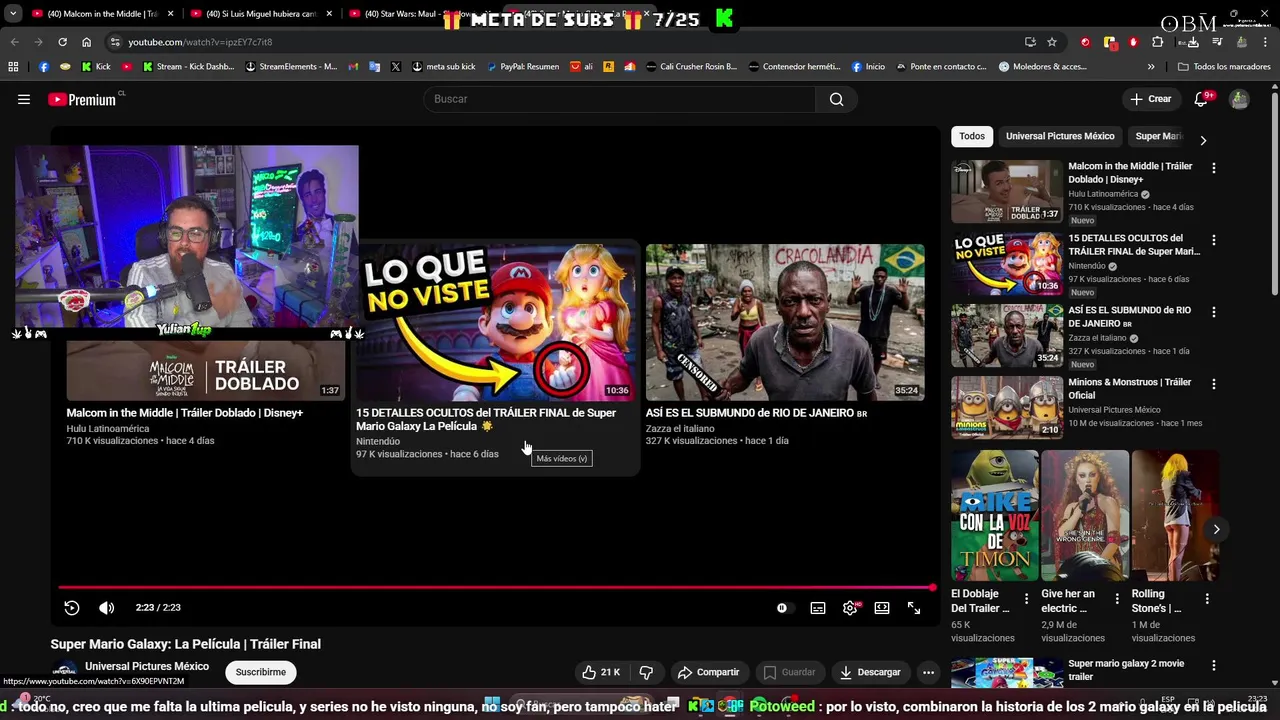Open options for Malcolm in the Middle sidebar video

(1214, 168)
